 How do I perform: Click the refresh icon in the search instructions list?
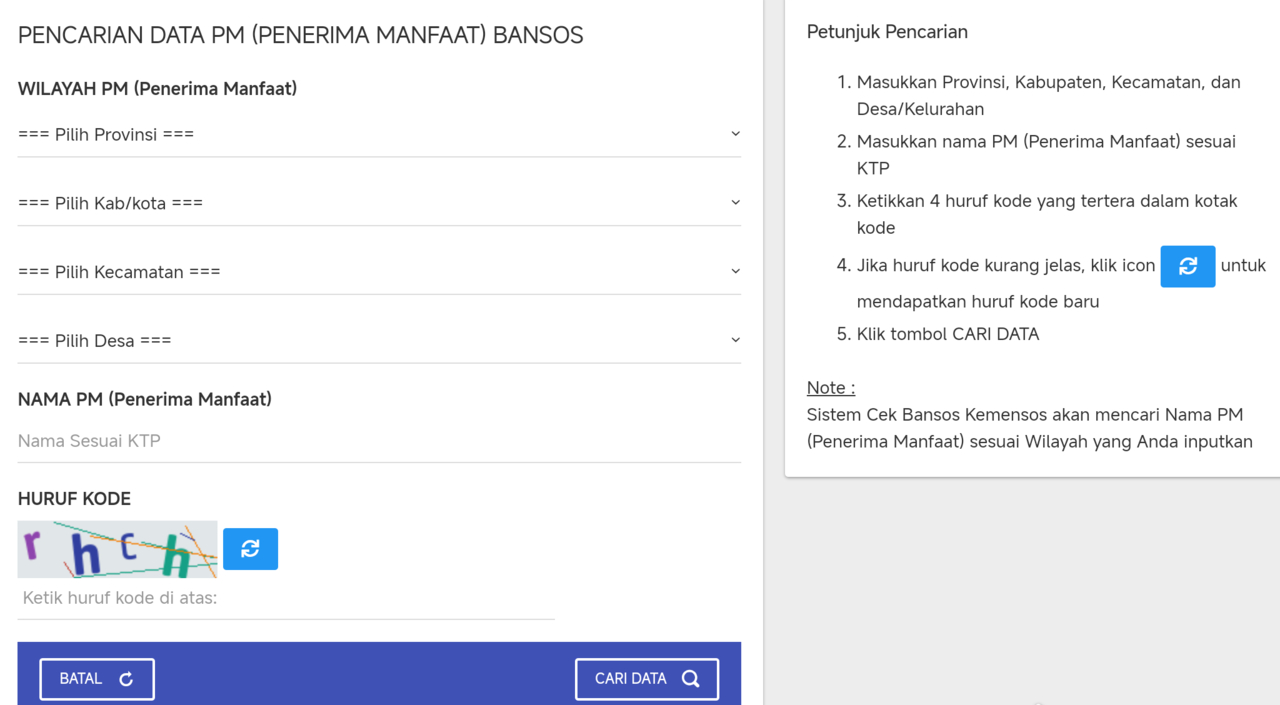coord(1187,266)
